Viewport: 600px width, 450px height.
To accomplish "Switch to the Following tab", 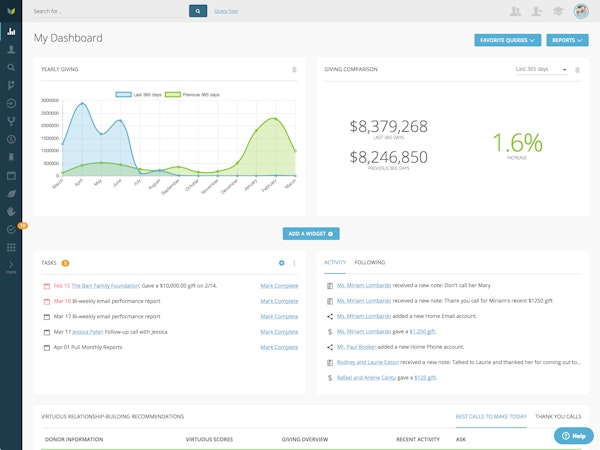I will point(369,262).
